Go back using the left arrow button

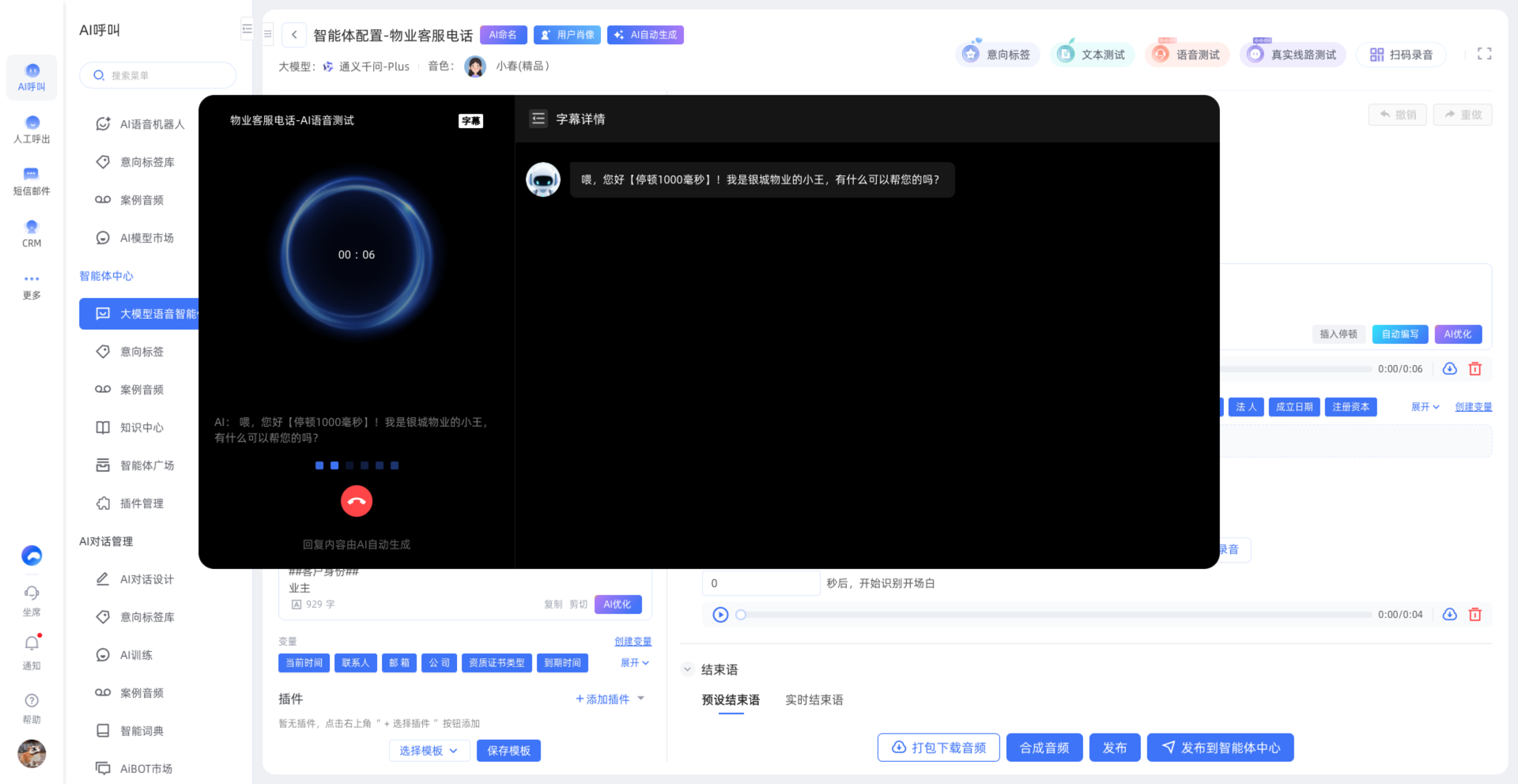coord(294,35)
